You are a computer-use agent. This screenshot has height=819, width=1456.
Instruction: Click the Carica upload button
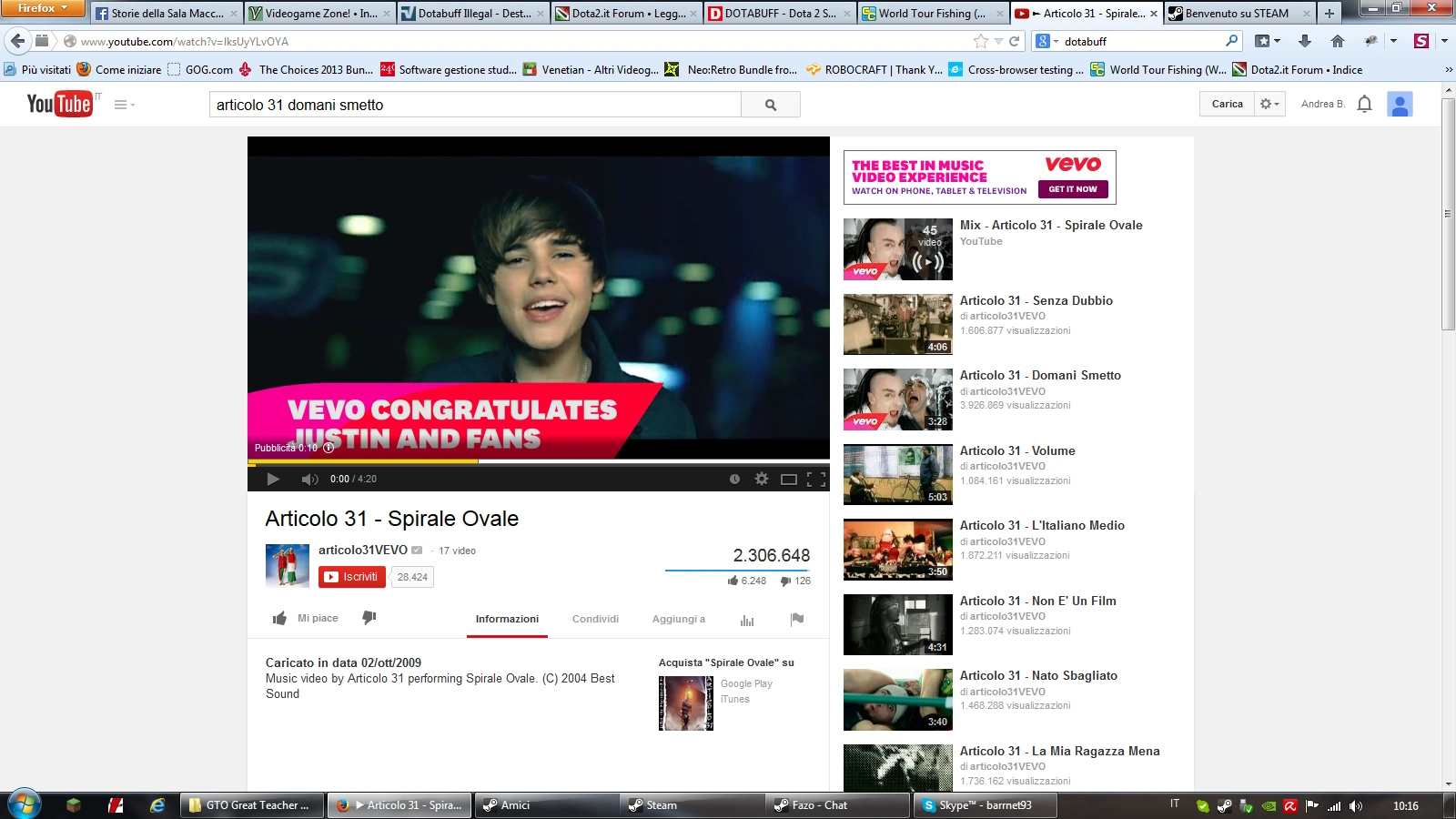1227,104
